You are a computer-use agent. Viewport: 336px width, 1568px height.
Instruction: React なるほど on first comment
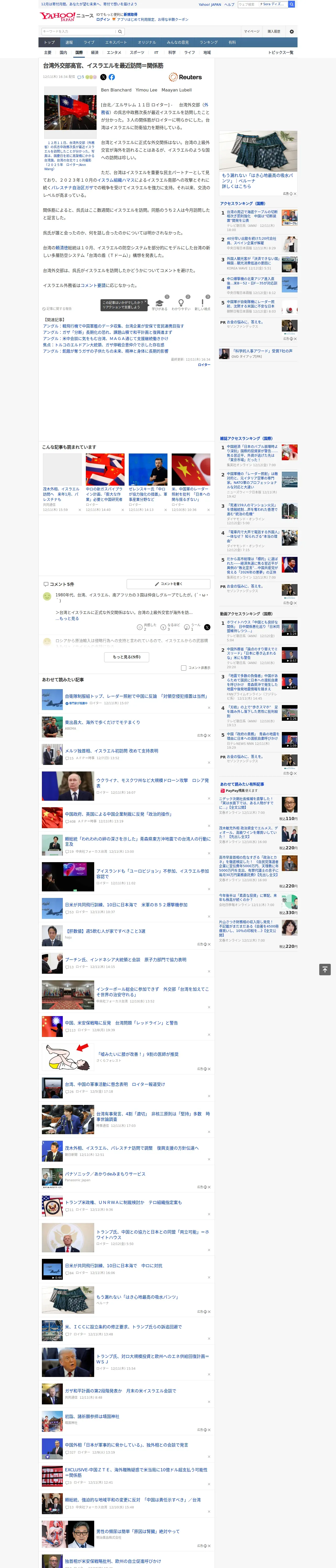(170, 627)
